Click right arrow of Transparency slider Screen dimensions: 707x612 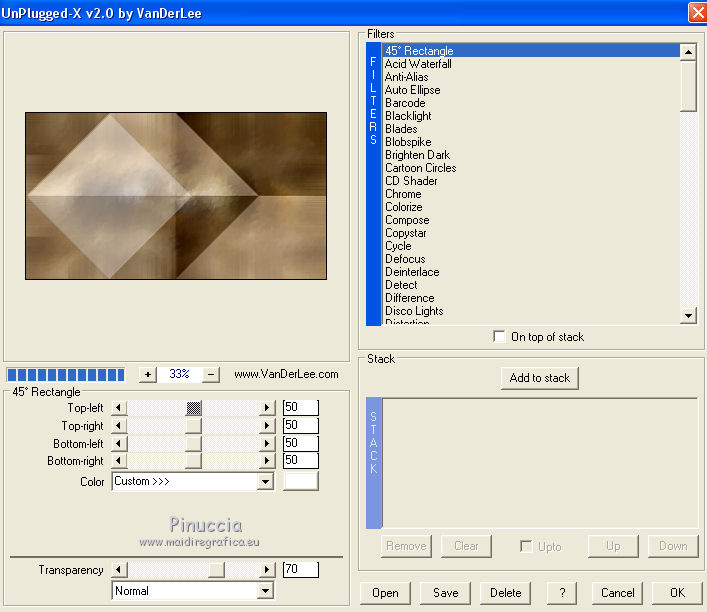point(267,570)
